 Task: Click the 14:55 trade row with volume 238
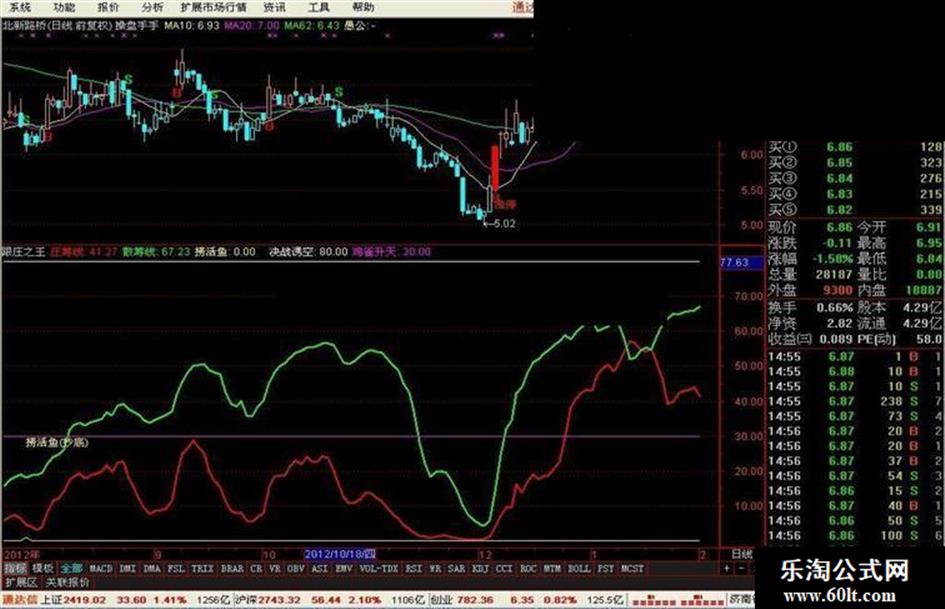[x=854, y=401]
